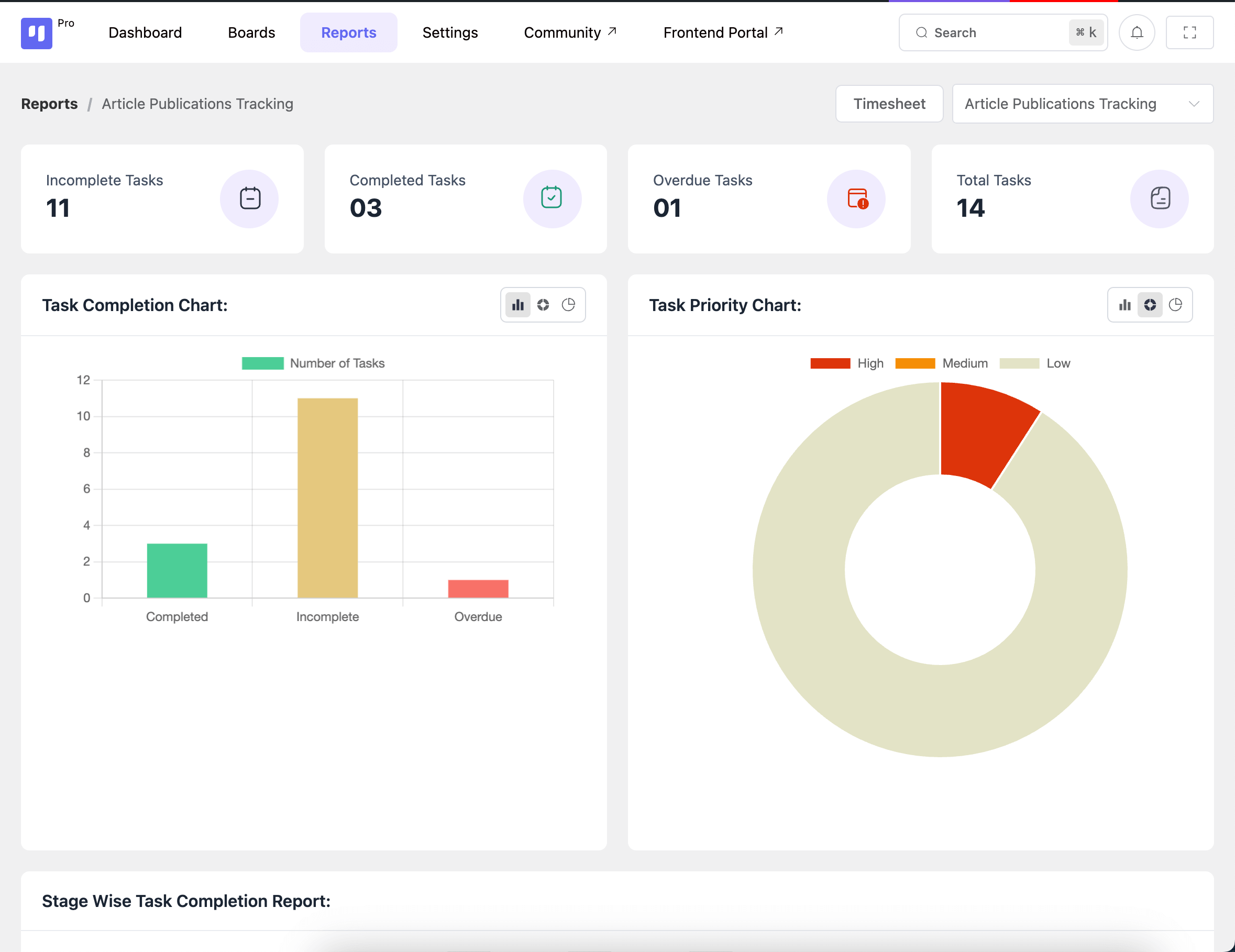Open the Community external link
1235x952 pixels.
point(569,33)
